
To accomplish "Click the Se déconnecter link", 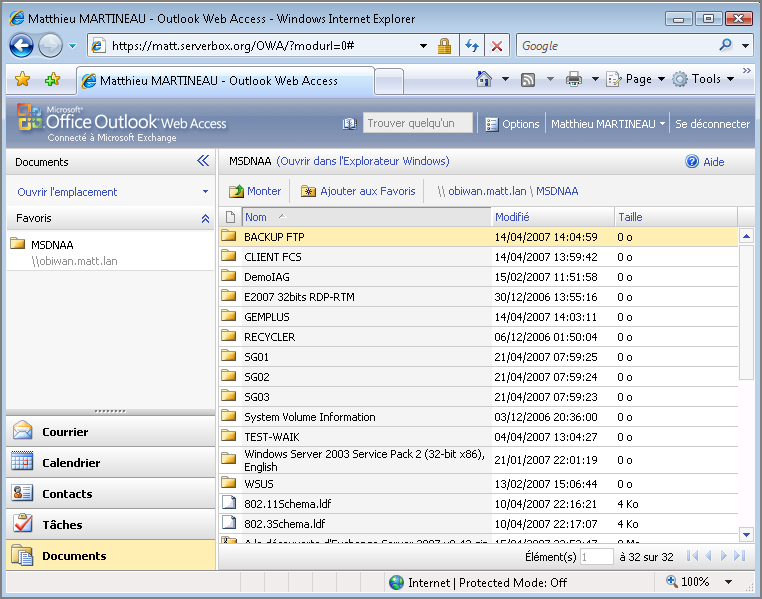I will point(712,124).
